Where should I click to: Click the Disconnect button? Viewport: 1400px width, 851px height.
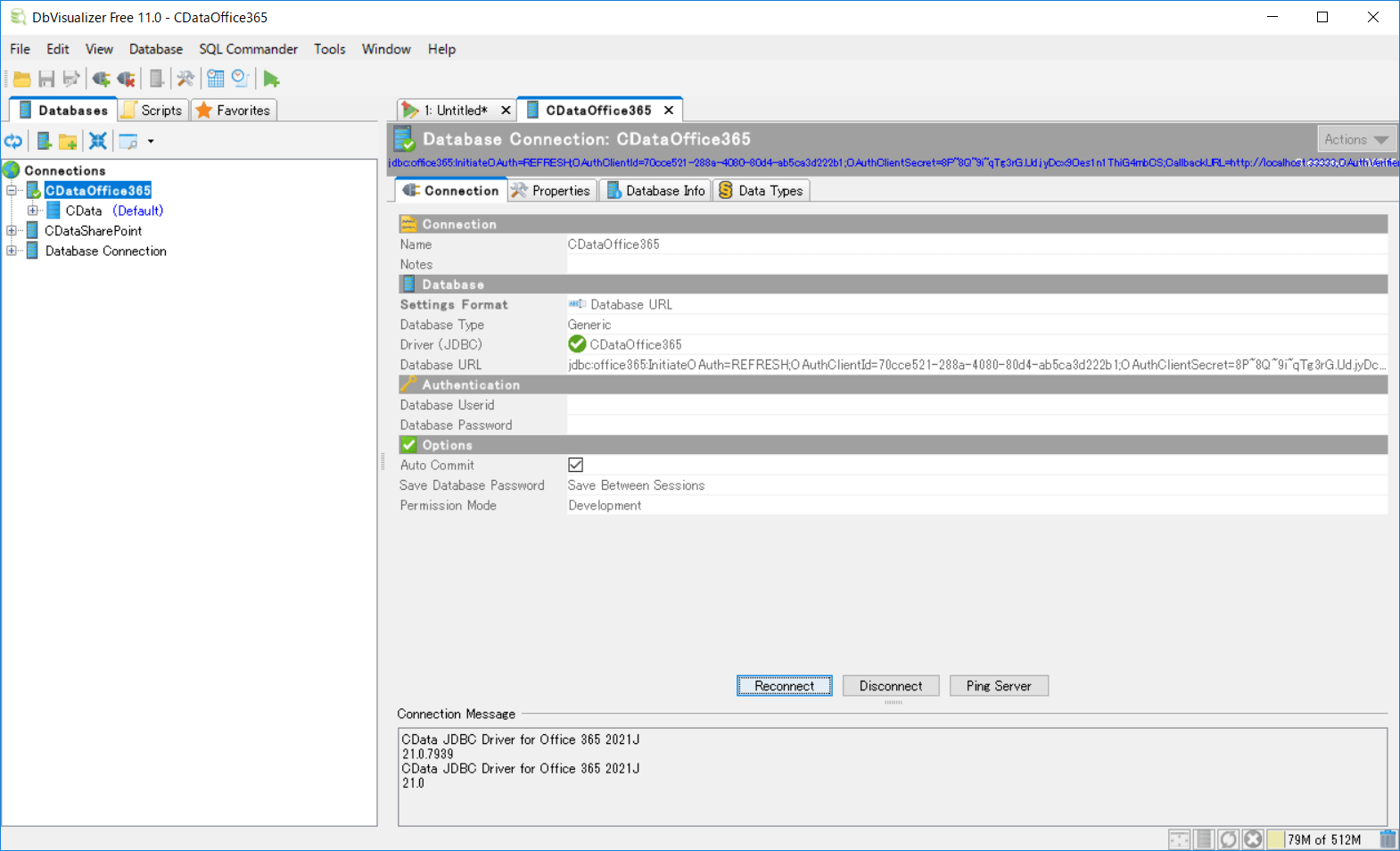point(891,686)
